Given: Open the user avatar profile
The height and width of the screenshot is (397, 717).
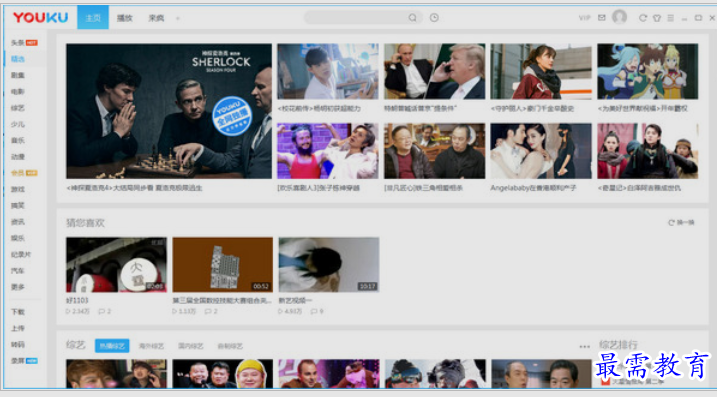Looking at the screenshot, I should point(619,17).
